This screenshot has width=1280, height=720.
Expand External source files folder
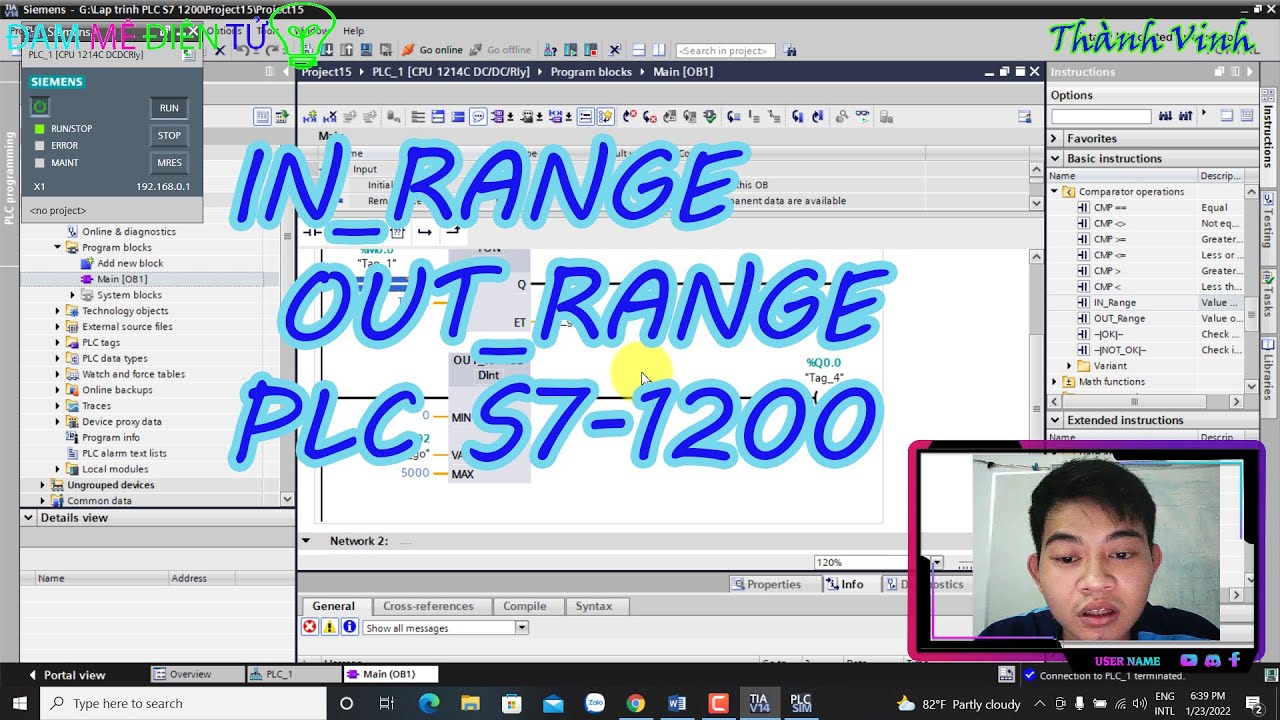pos(58,326)
